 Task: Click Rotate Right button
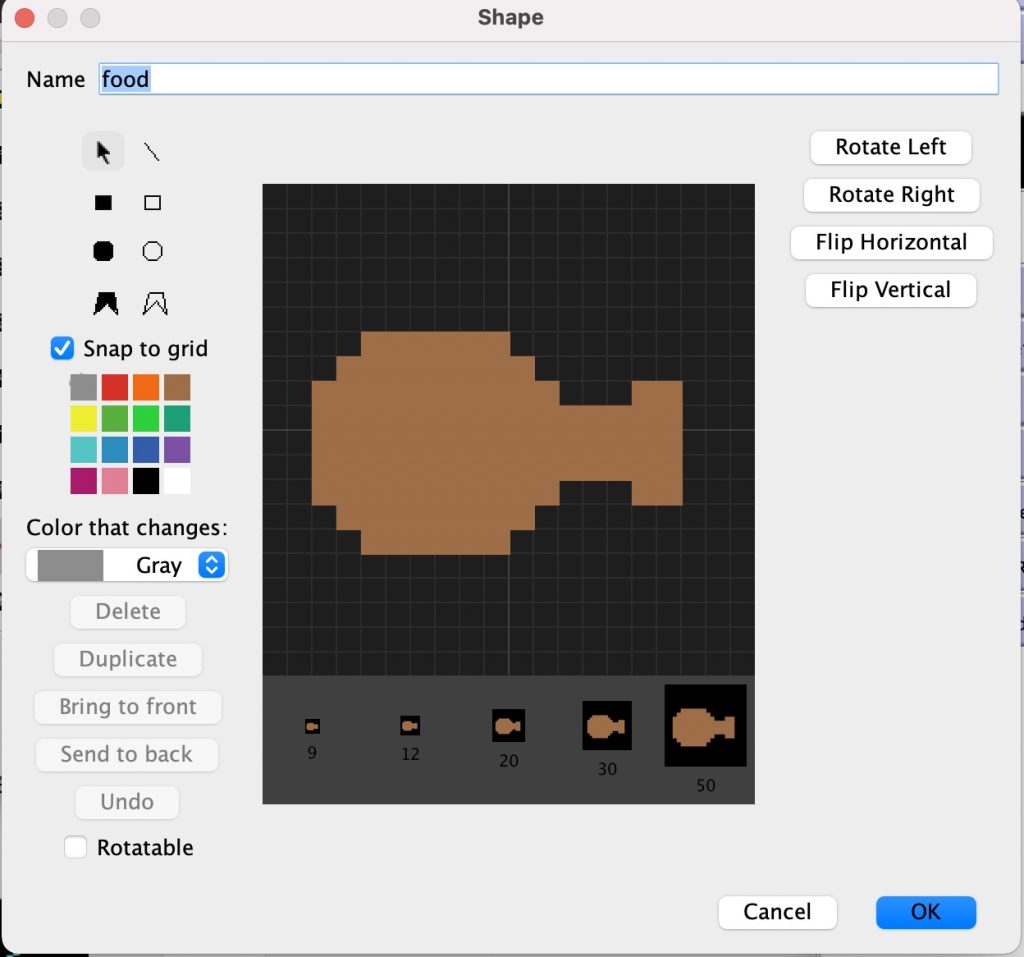pyautogui.click(x=891, y=195)
